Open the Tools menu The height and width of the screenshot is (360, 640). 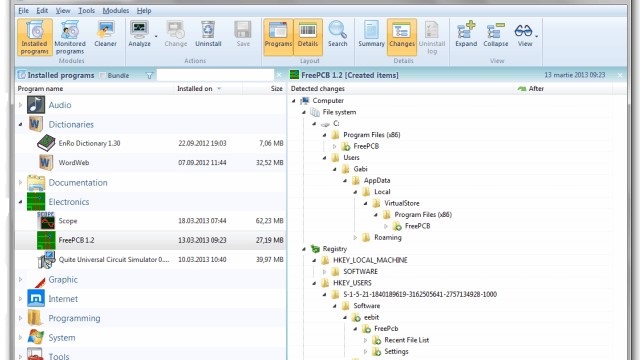(x=86, y=11)
